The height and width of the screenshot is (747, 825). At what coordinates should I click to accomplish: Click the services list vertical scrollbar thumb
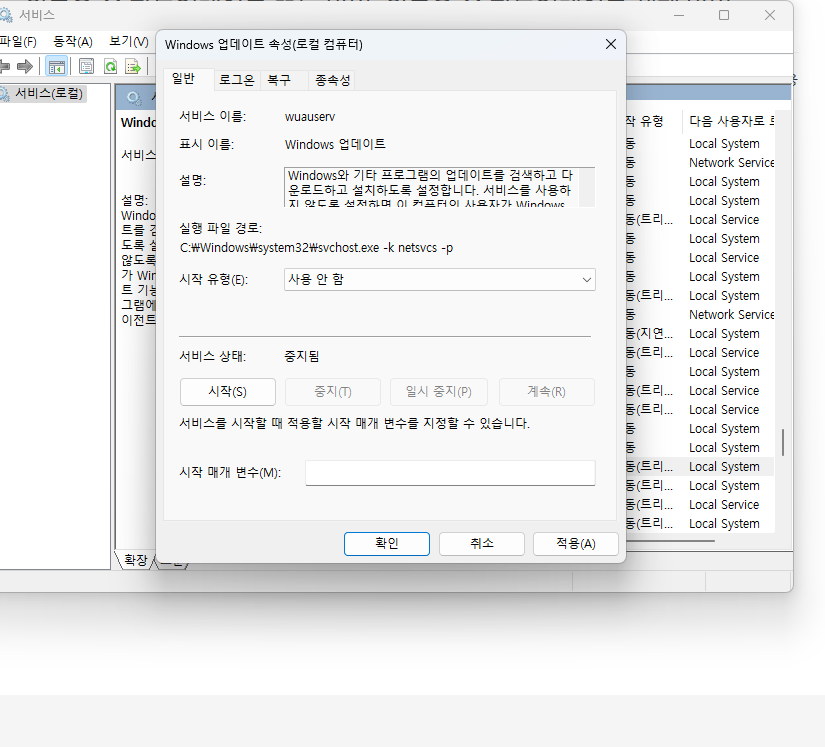click(783, 442)
